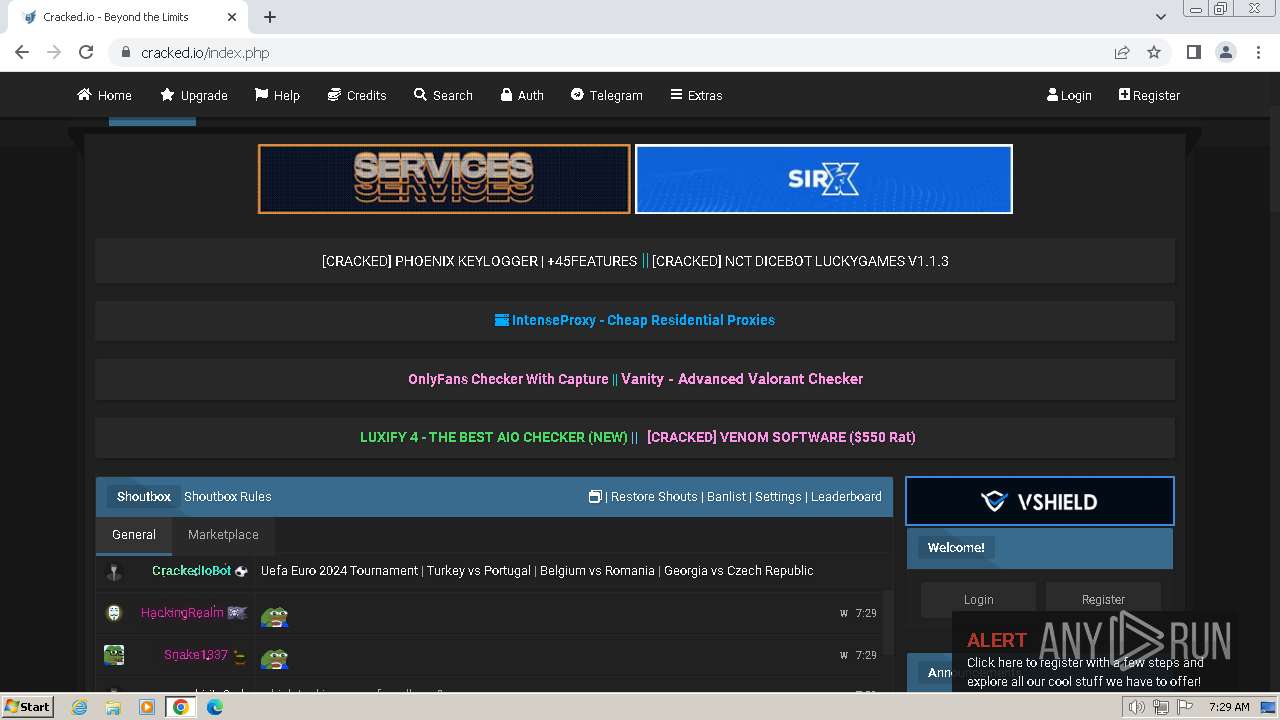Open the SERVICES banner ad
The image size is (1280, 720).
point(444,179)
